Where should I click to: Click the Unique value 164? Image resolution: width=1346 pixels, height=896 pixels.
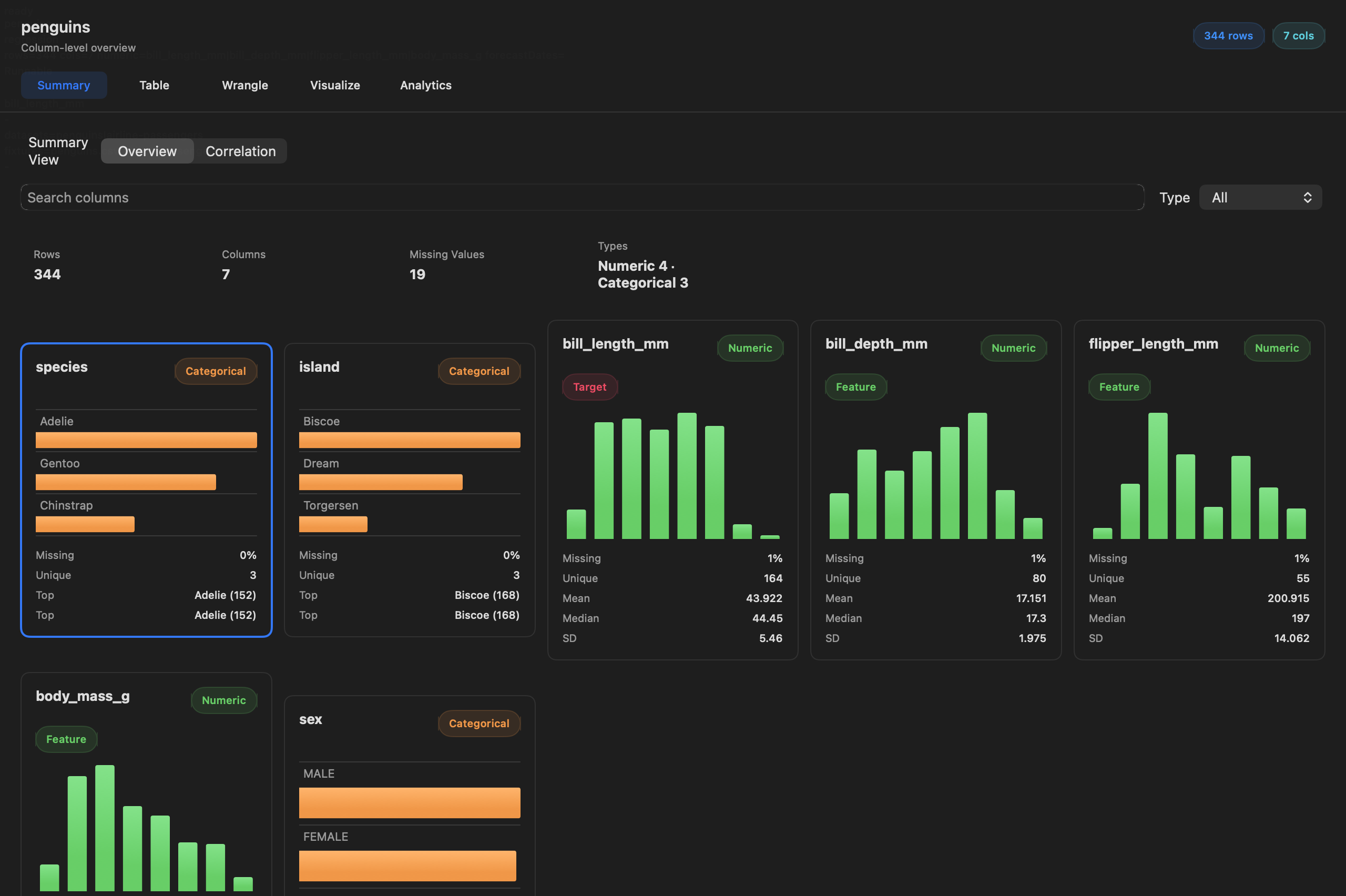[x=773, y=578]
